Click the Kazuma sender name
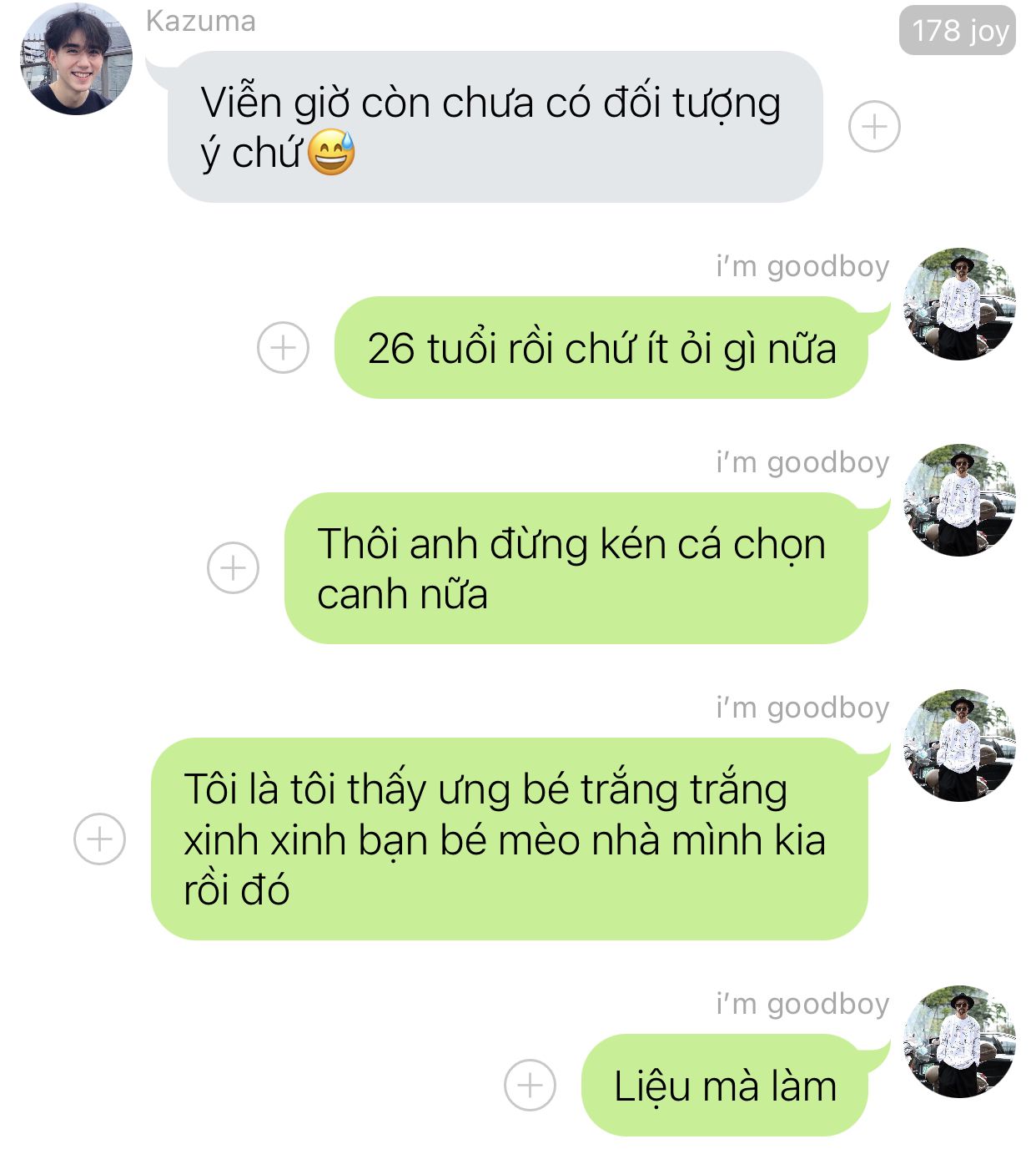This screenshot has width=1036, height=1154. tap(201, 21)
